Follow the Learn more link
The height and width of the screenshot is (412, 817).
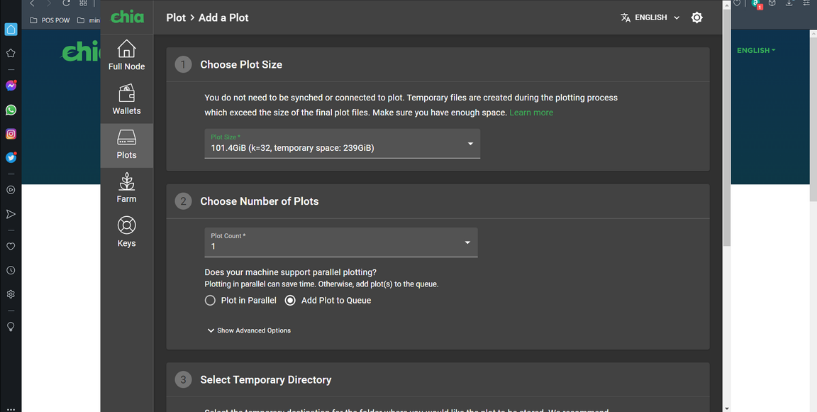531,113
